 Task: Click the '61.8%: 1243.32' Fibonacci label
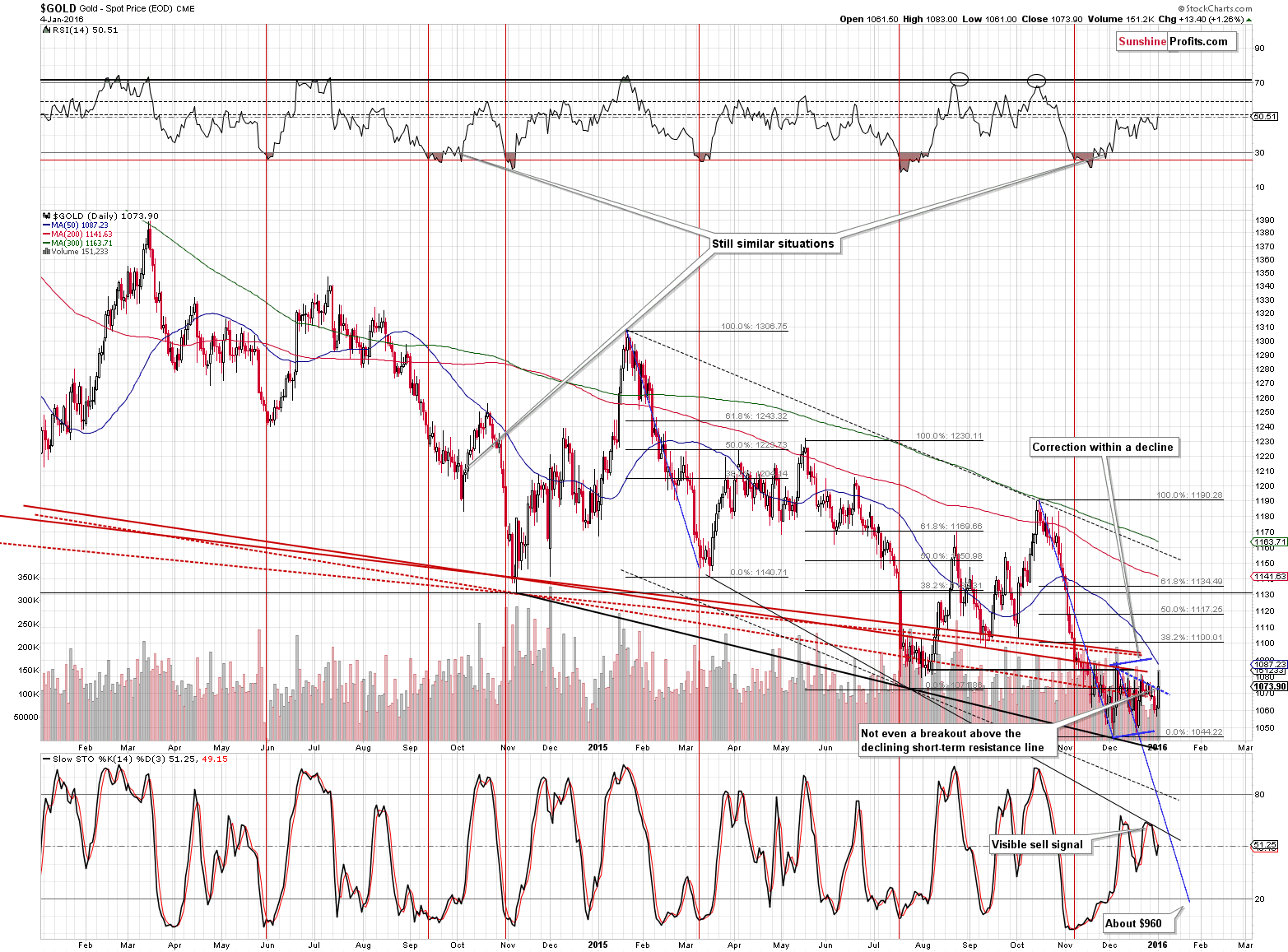point(756,416)
